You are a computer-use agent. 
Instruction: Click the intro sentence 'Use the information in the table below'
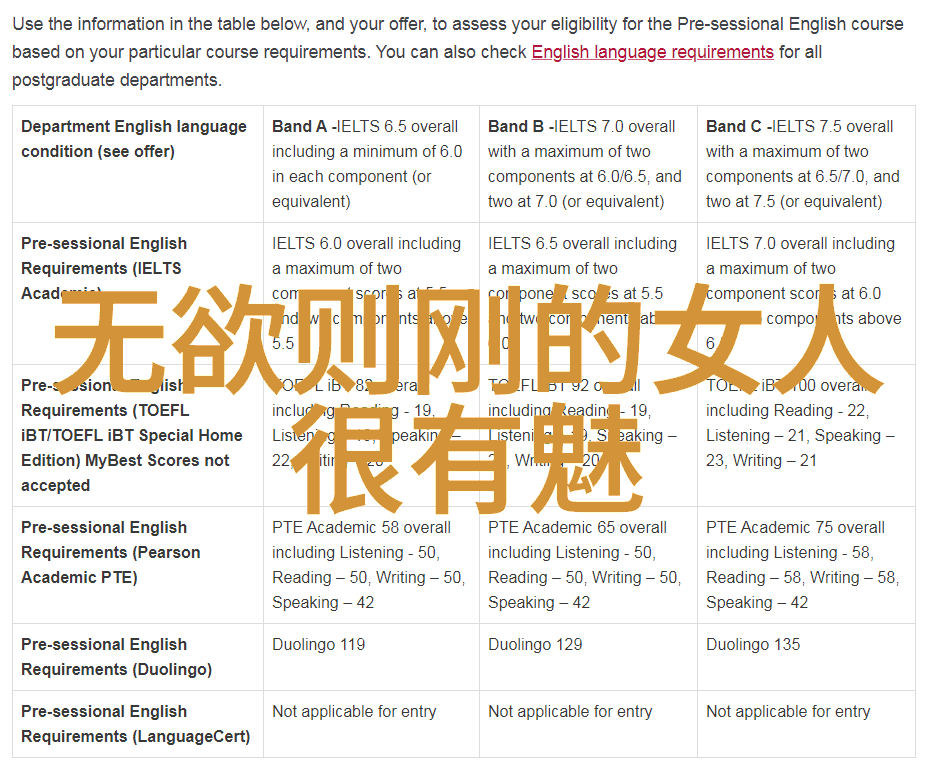pyautogui.click(x=160, y=24)
